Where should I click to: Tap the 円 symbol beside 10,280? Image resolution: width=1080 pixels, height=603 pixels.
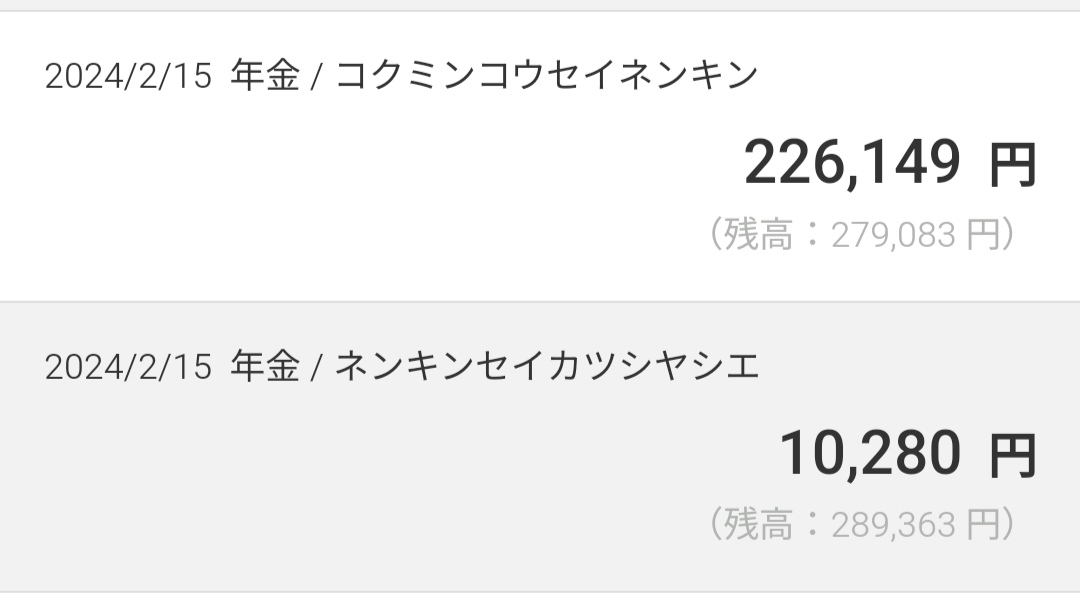point(1012,455)
